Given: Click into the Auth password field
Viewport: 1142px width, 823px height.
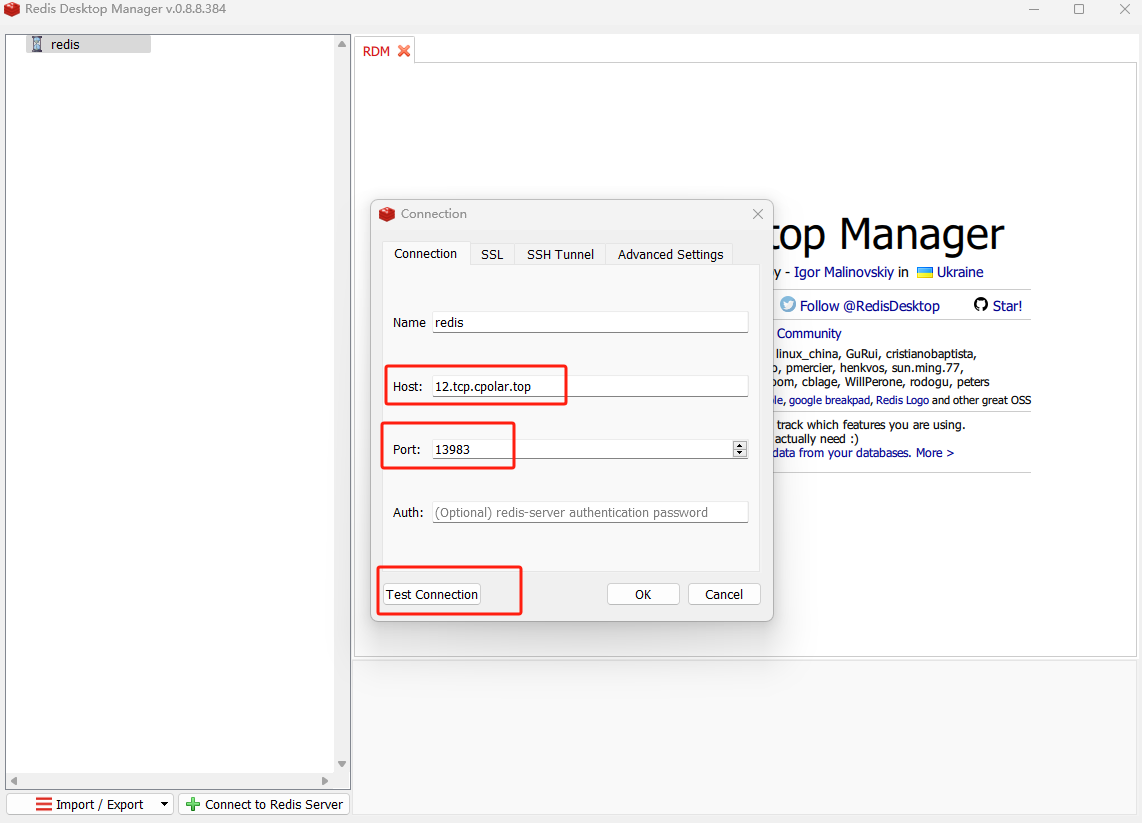Looking at the screenshot, I should click(590, 512).
